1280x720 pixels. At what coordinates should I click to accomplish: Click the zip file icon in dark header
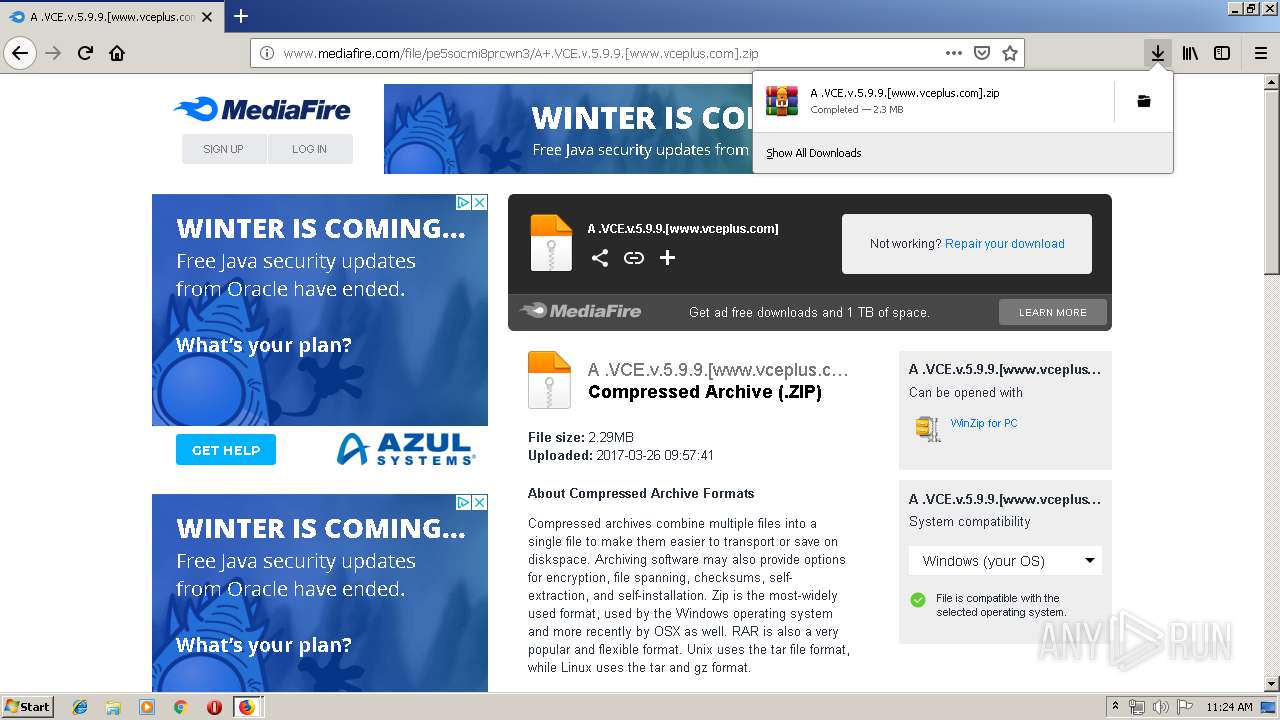click(551, 242)
